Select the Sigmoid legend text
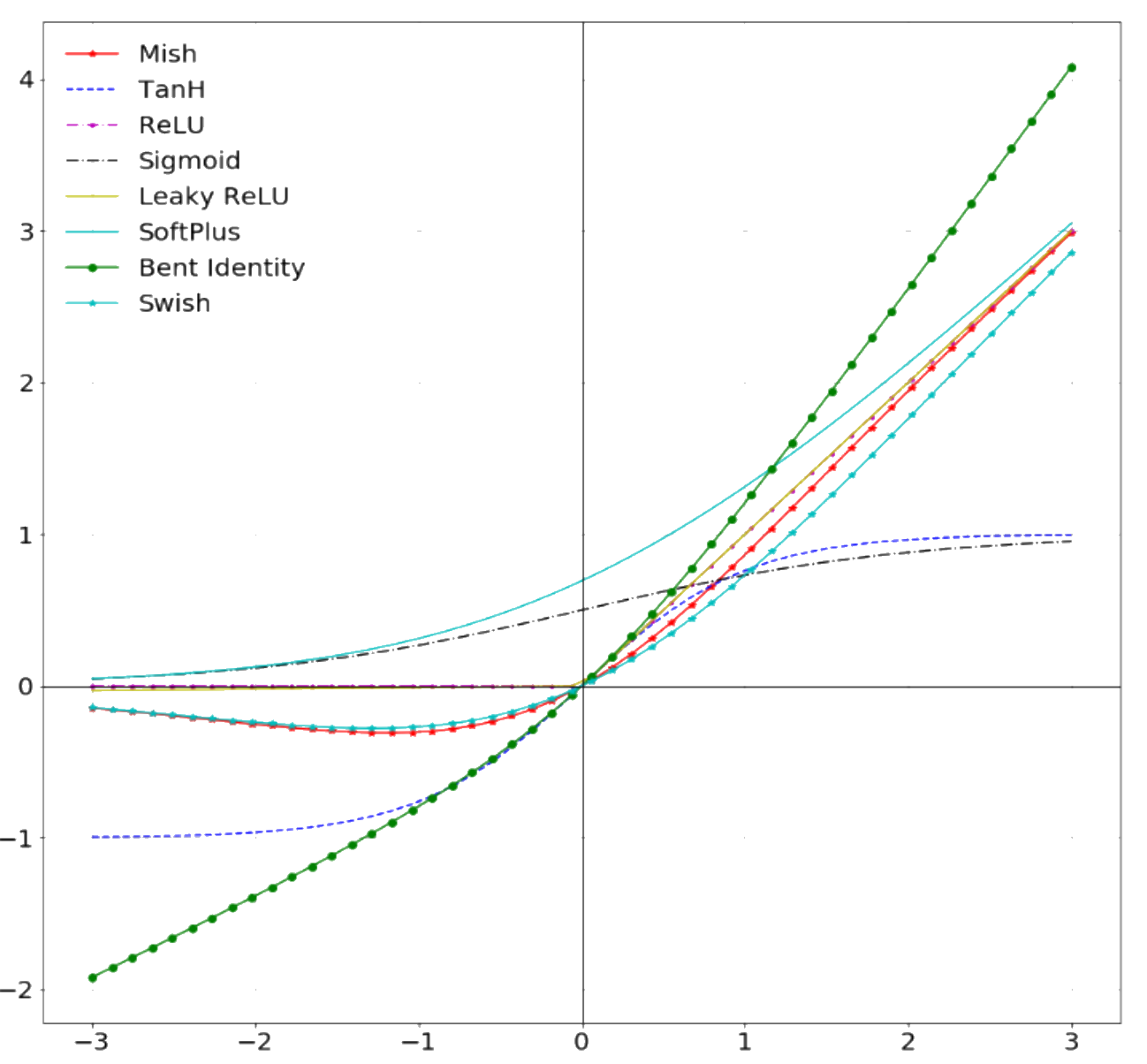This screenshot has width=1147, height=1064. pyautogui.click(x=189, y=161)
